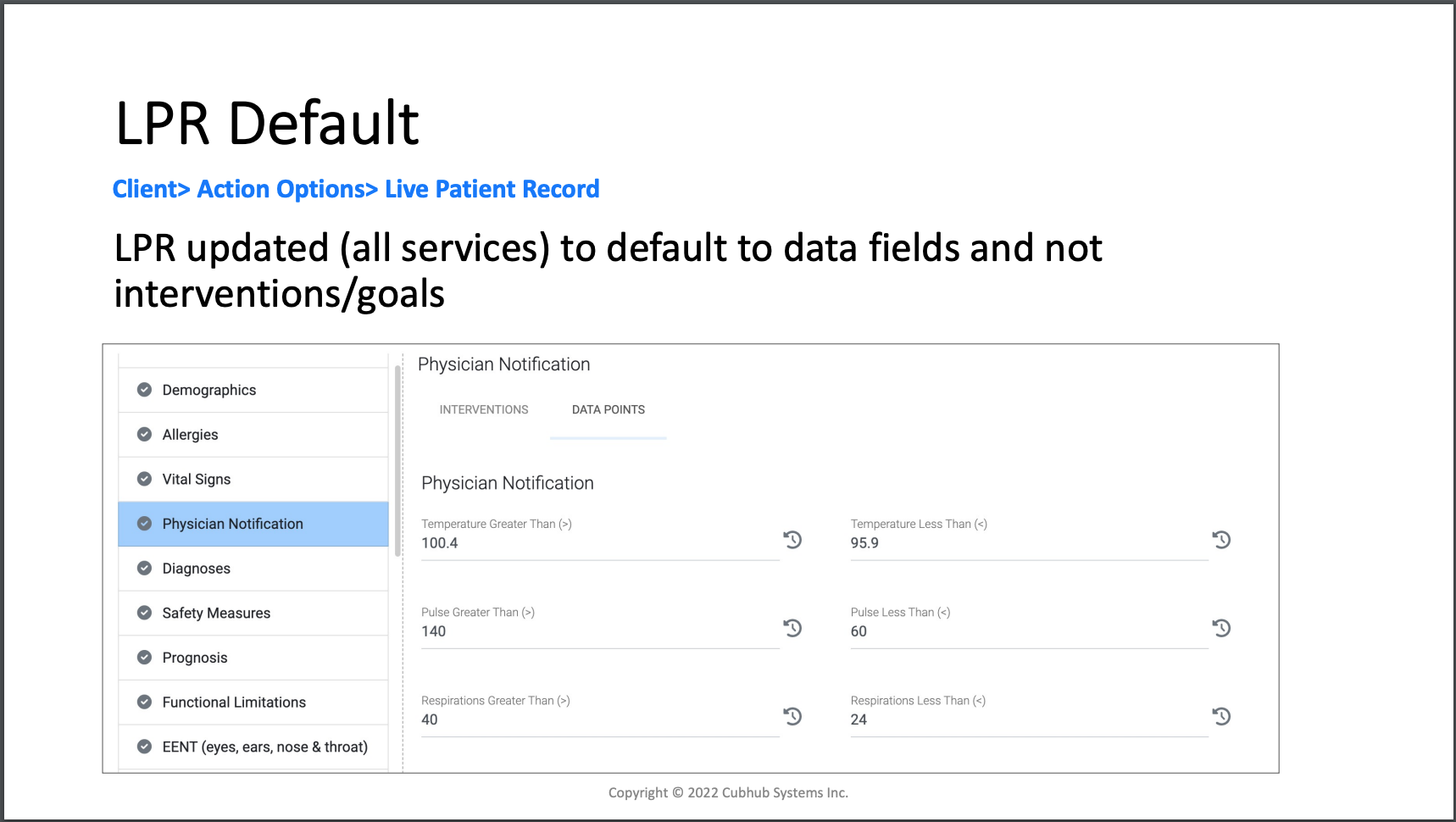Open history for Pulse Less Than field
Image resolution: width=1456 pixels, height=822 pixels.
(1221, 628)
